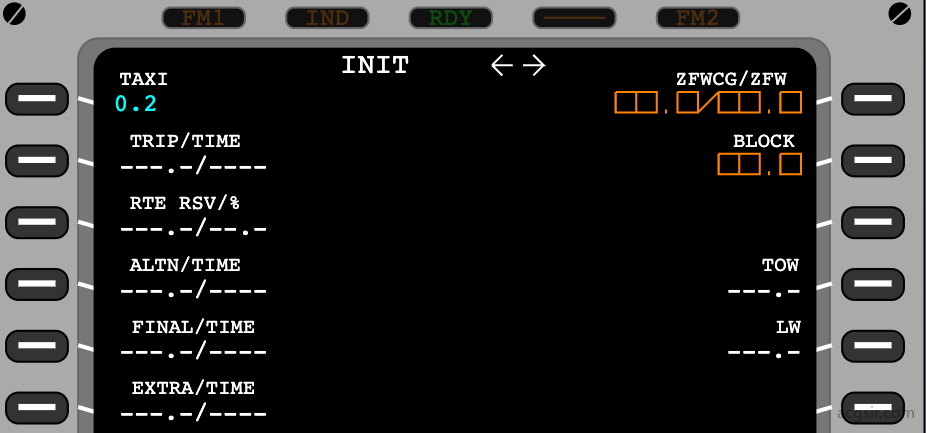The width and height of the screenshot is (926, 433).
Task: Click the orange ZFWCG/ZFW entry boxes
Action: (708, 102)
